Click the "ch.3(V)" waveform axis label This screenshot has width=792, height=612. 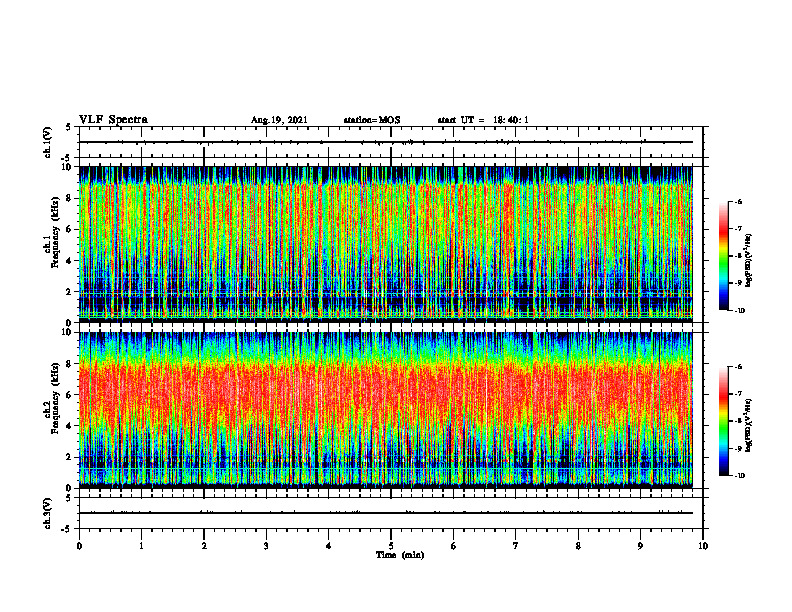tap(47, 513)
